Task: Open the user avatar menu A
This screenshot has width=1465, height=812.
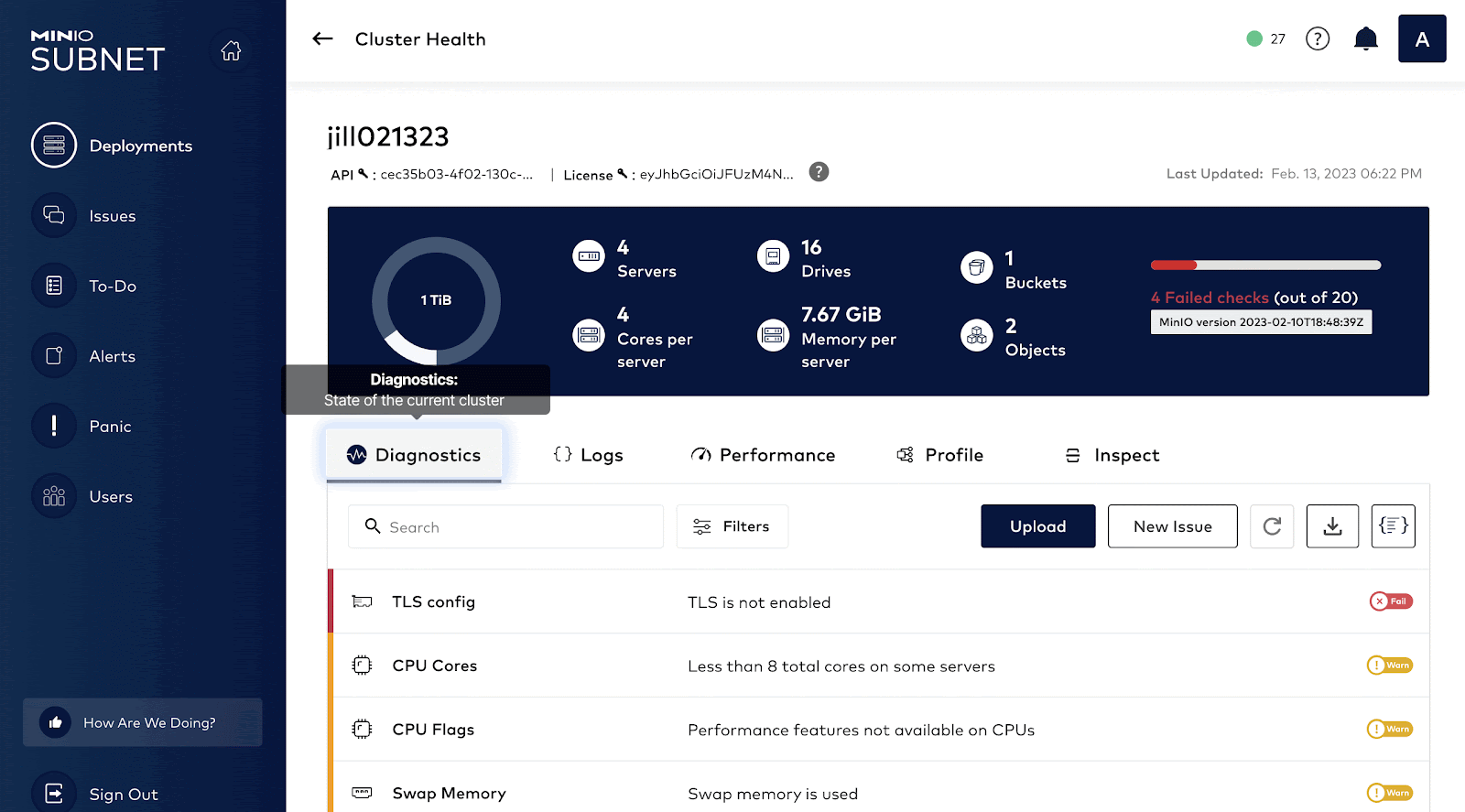Action: (1421, 38)
